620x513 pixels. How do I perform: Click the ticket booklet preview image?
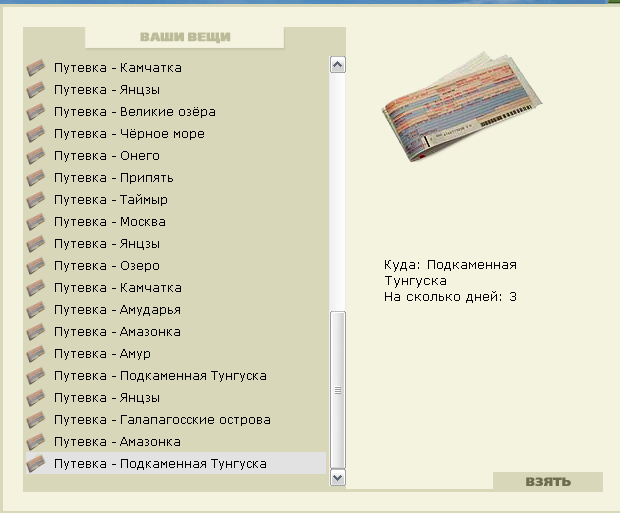tap(462, 107)
